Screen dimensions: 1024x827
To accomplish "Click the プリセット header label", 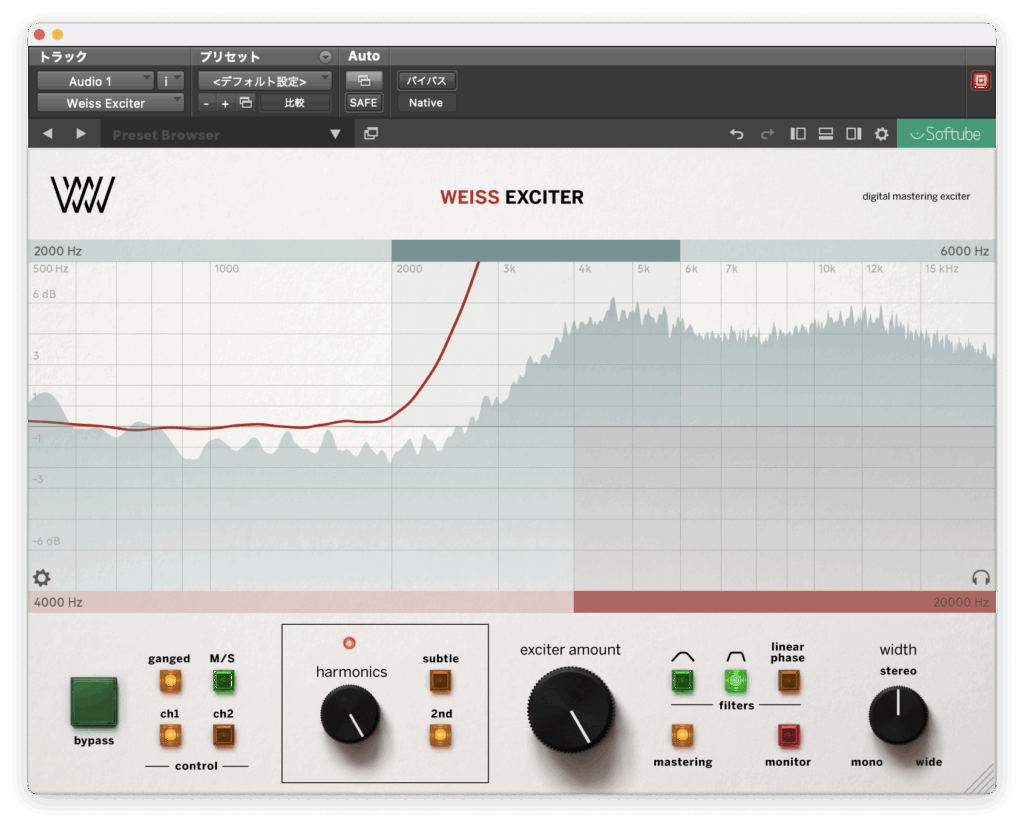I will click(x=229, y=57).
